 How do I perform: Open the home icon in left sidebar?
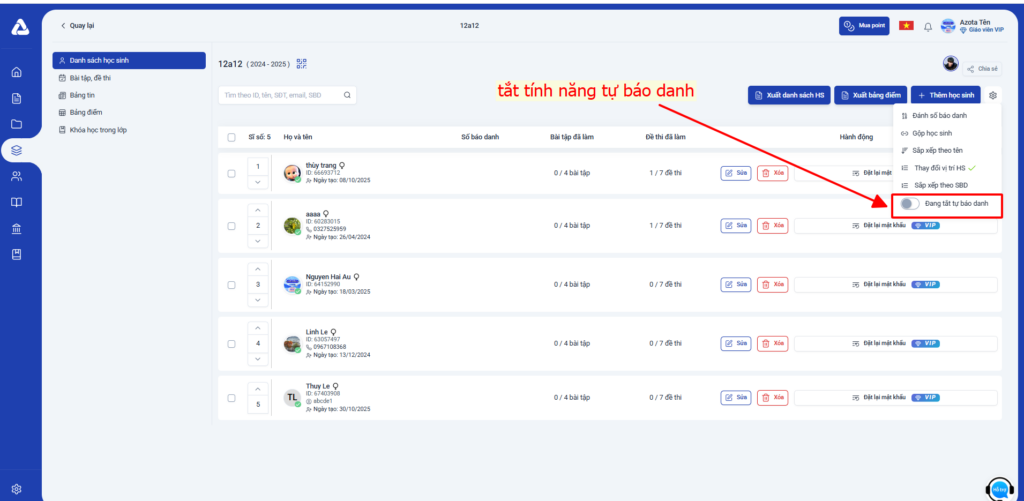click(16, 72)
